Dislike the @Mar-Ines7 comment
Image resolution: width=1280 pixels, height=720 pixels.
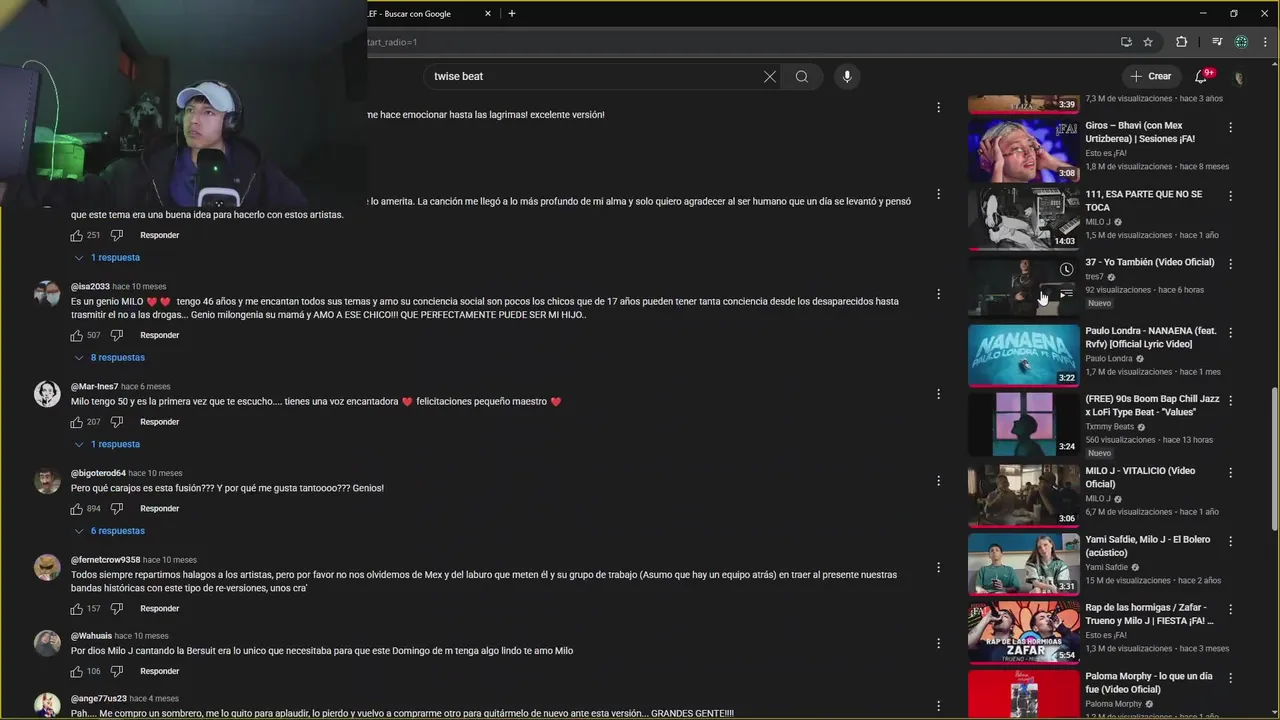tap(116, 422)
